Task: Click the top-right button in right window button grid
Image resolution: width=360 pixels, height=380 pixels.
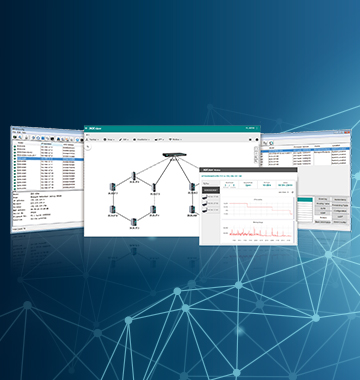Action: (340, 199)
